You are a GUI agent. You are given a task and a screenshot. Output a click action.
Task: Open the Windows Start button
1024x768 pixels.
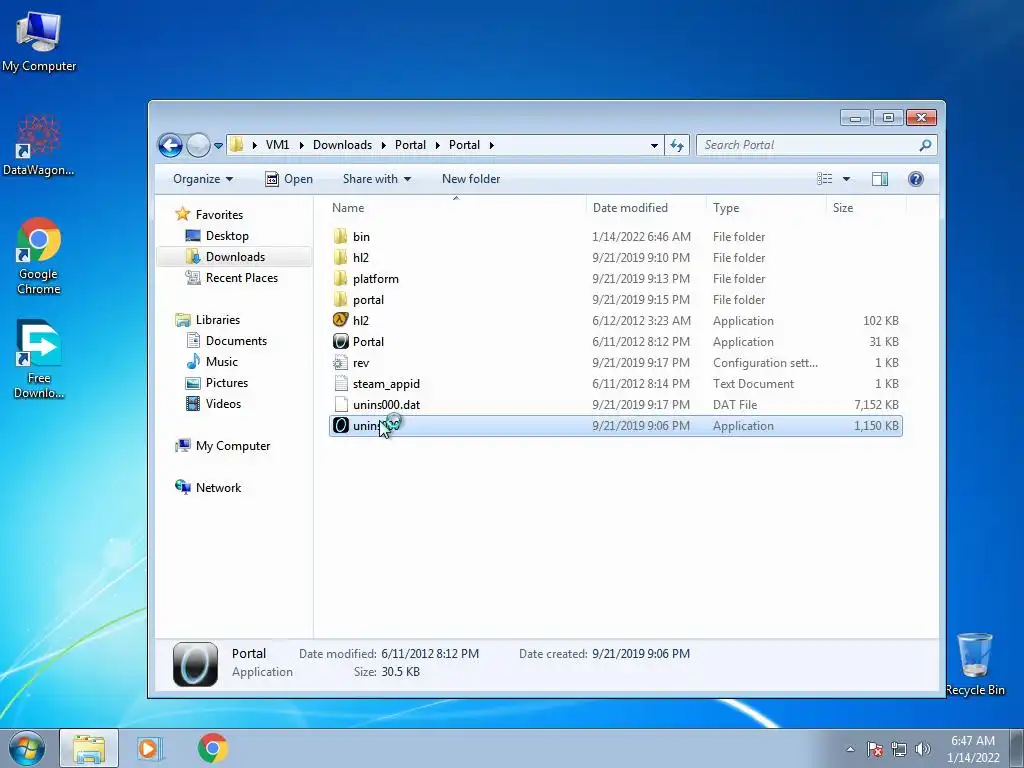(x=27, y=748)
